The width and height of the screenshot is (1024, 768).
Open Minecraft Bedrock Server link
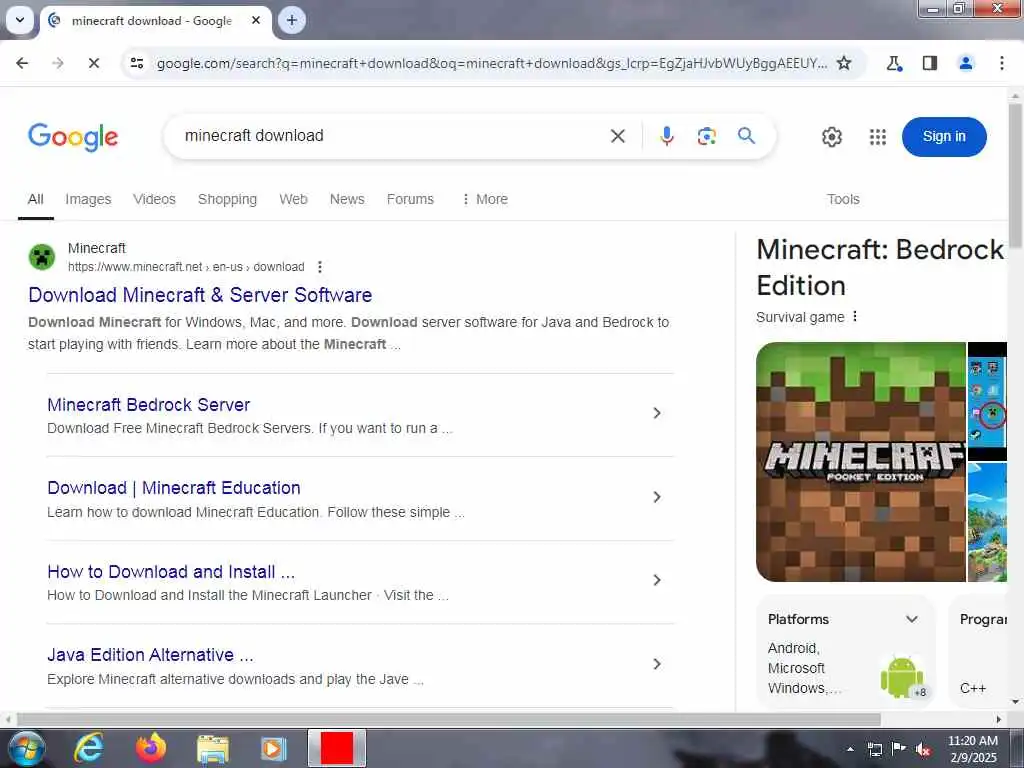tap(148, 405)
